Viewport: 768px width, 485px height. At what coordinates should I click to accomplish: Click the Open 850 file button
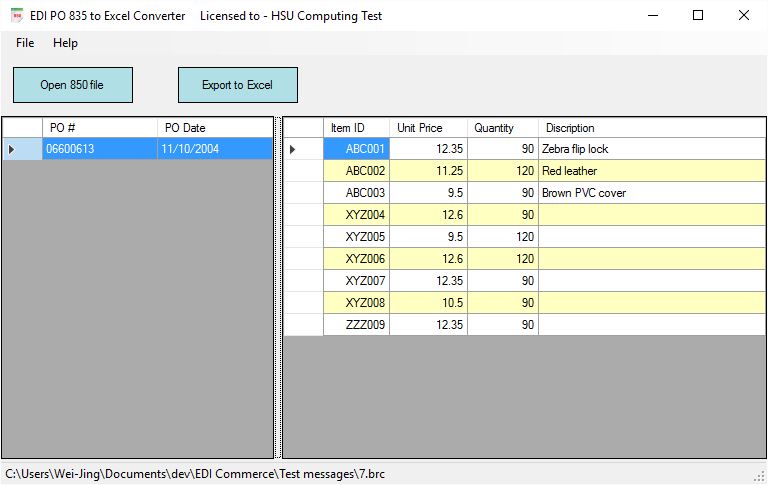coord(72,85)
